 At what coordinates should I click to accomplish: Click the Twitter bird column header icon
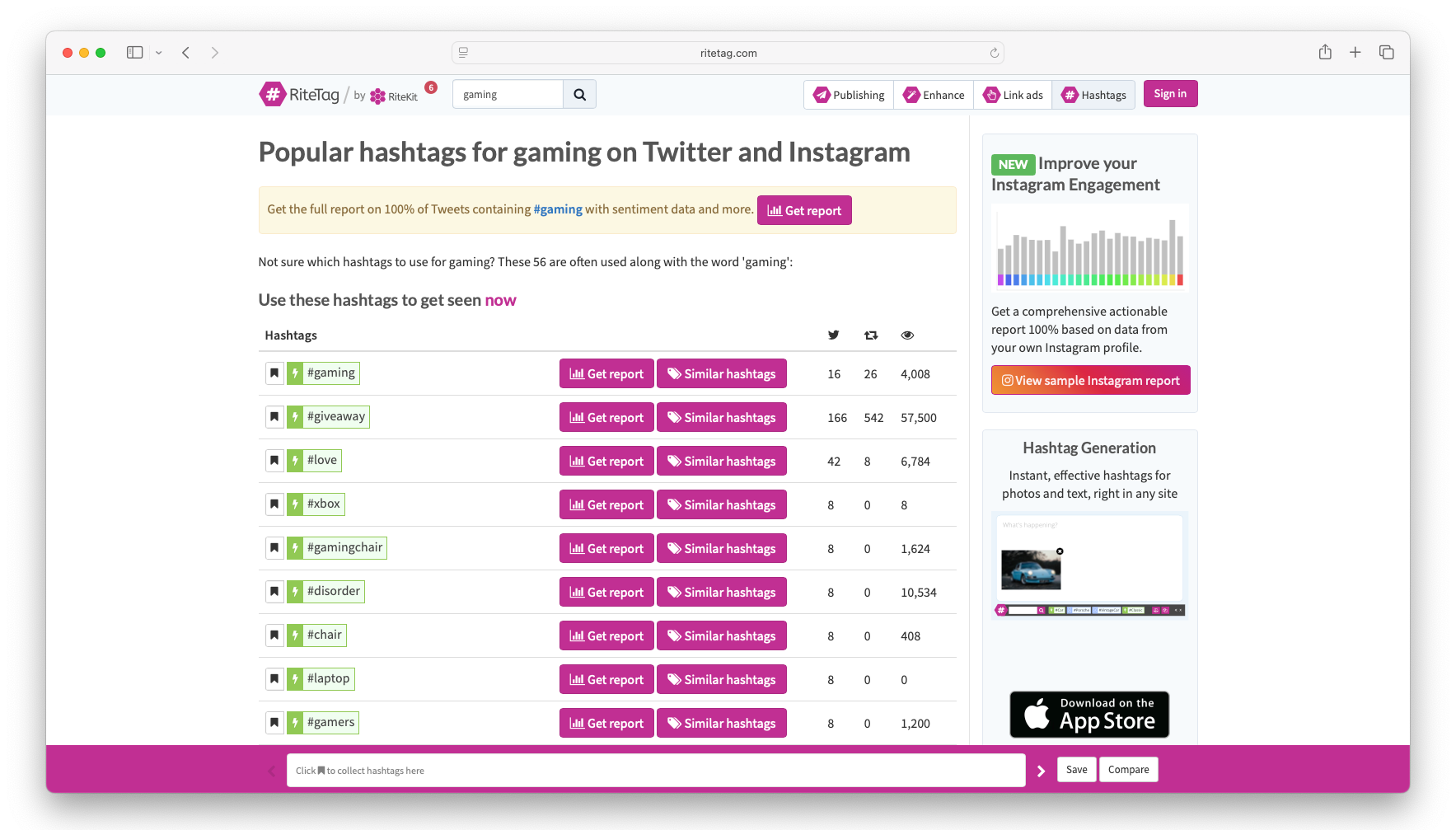pyautogui.click(x=833, y=335)
